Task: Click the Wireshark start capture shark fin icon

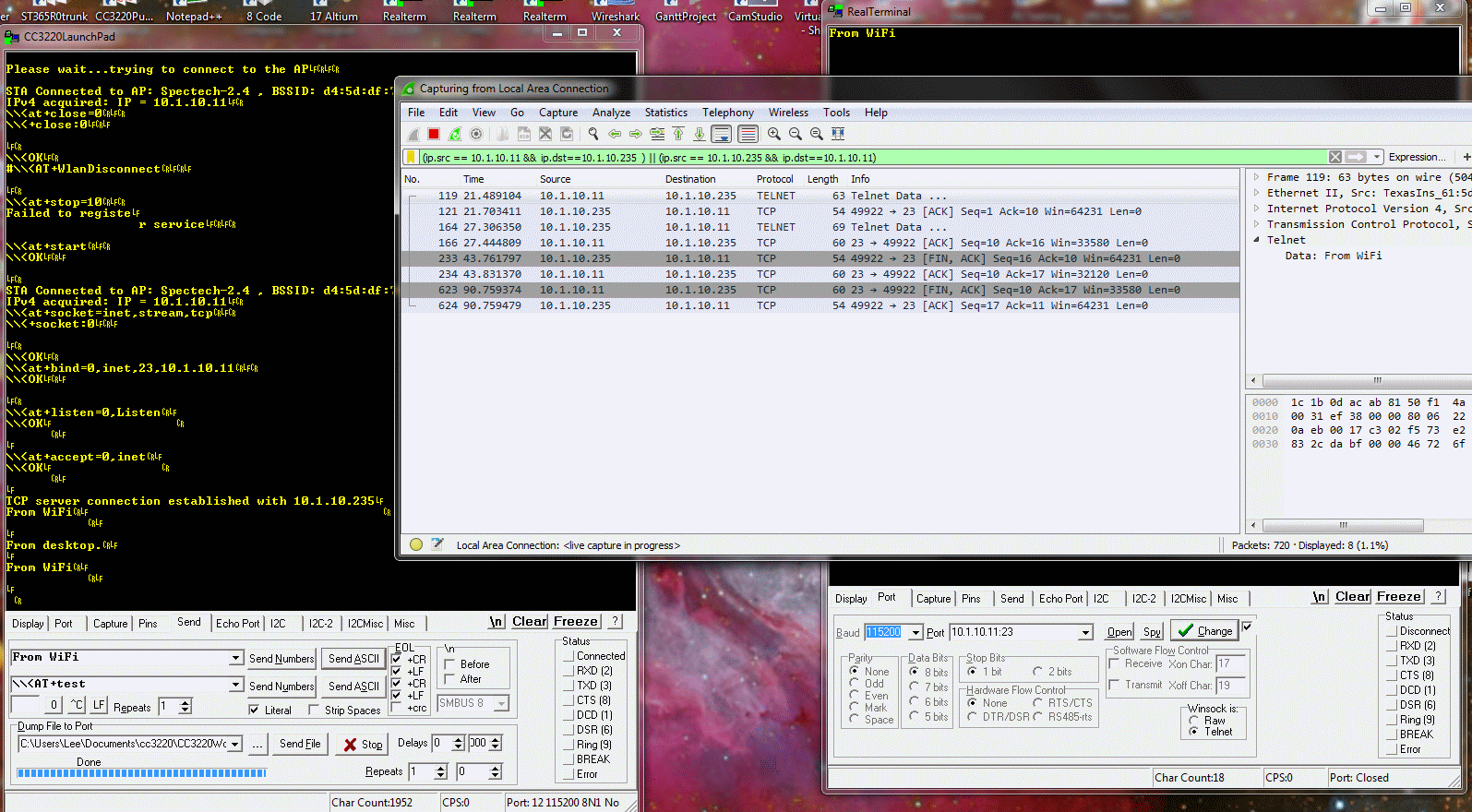Action: tap(413, 134)
